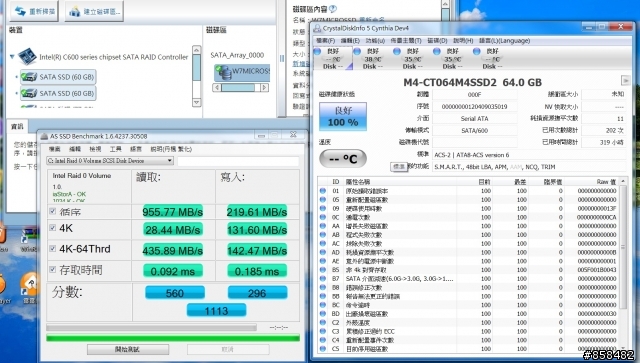Click status icon for SMART attribute B5

coord(323,270)
